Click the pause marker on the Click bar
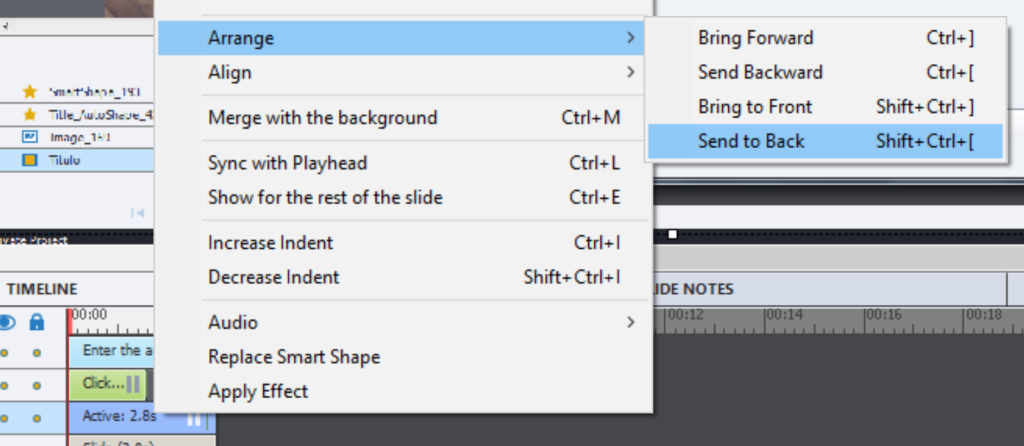Viewport: 1024px width, 446px height. [133, 384]
